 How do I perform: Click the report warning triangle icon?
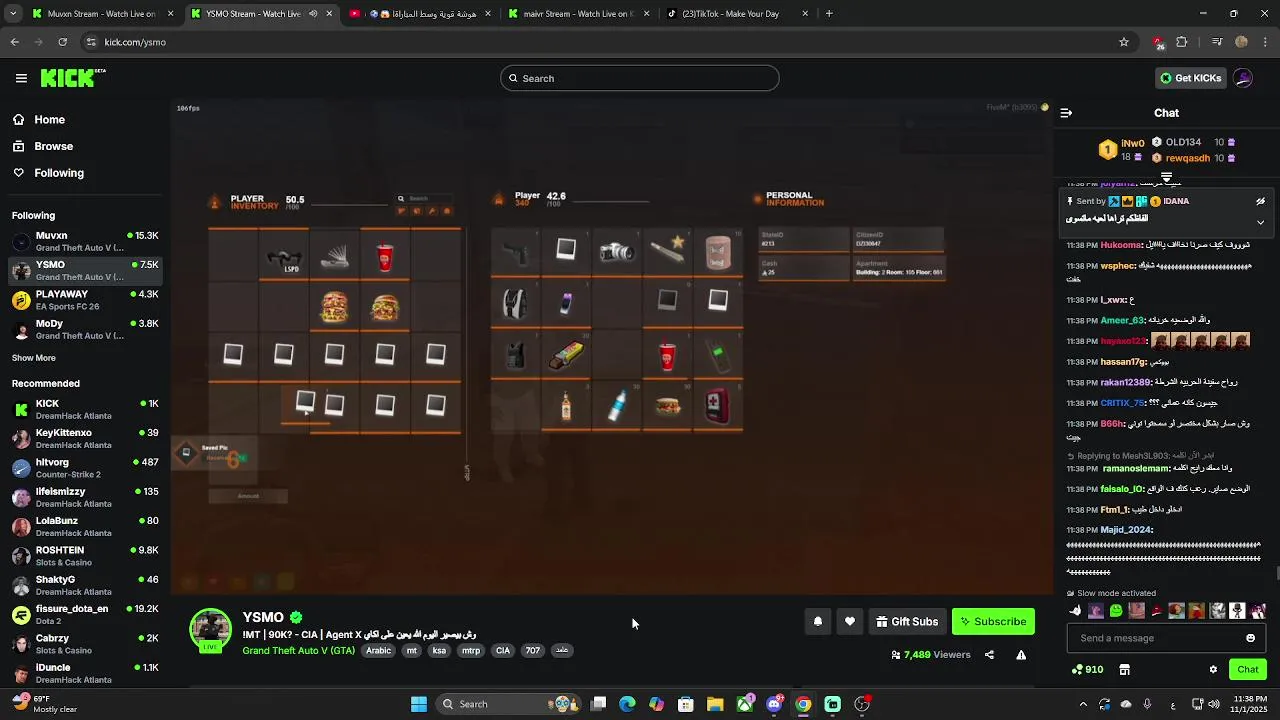(x=1021, y=655)
